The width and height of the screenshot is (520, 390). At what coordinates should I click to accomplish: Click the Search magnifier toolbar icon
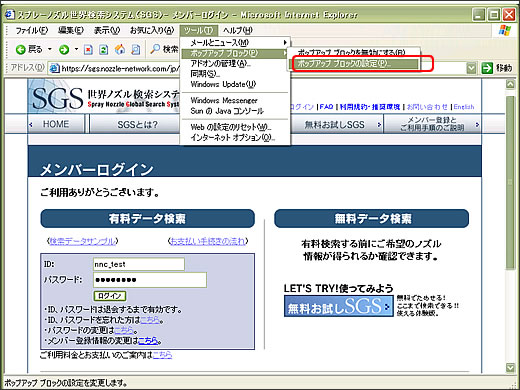(155, 49)
